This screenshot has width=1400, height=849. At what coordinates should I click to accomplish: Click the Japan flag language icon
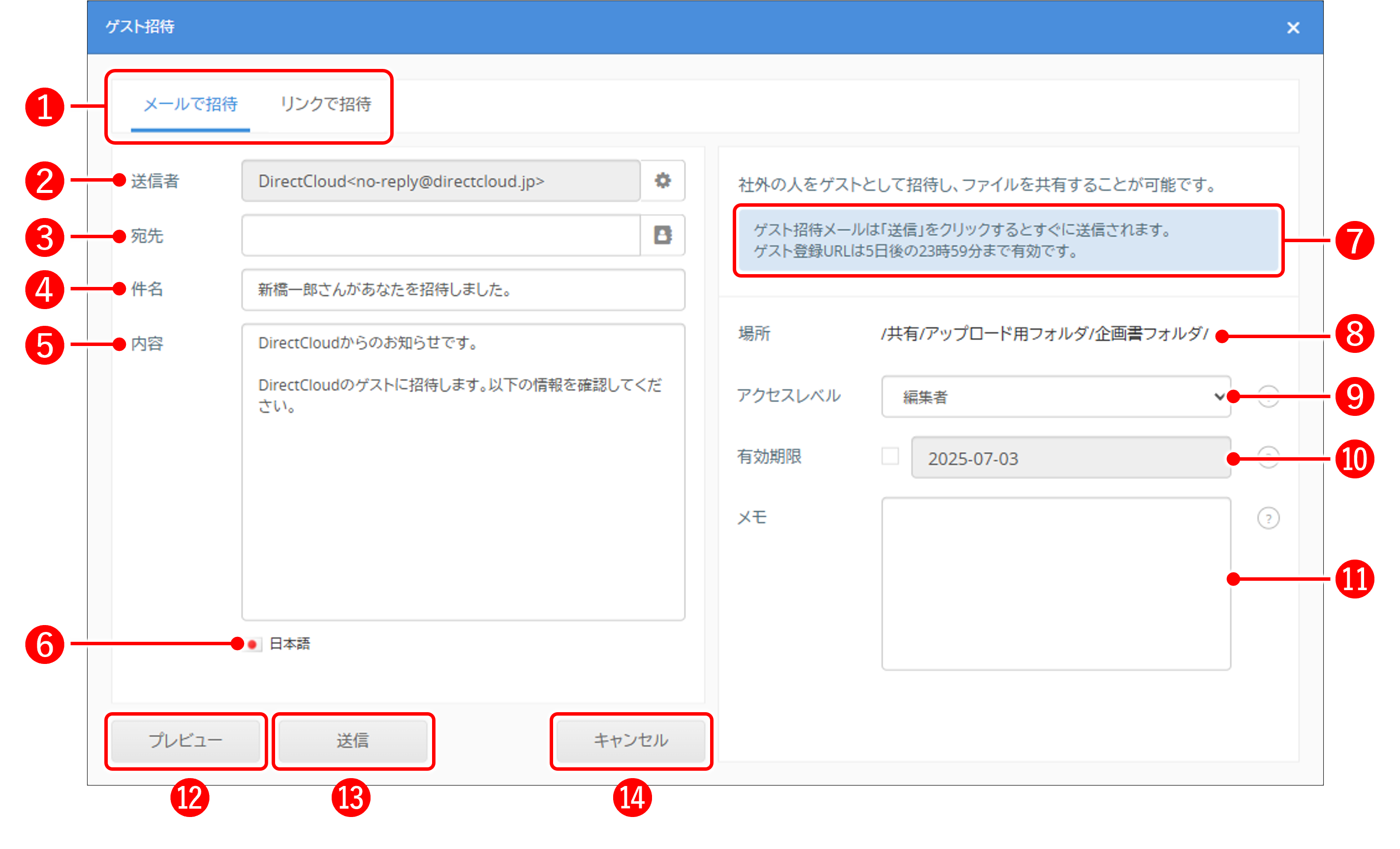point(252,644)
